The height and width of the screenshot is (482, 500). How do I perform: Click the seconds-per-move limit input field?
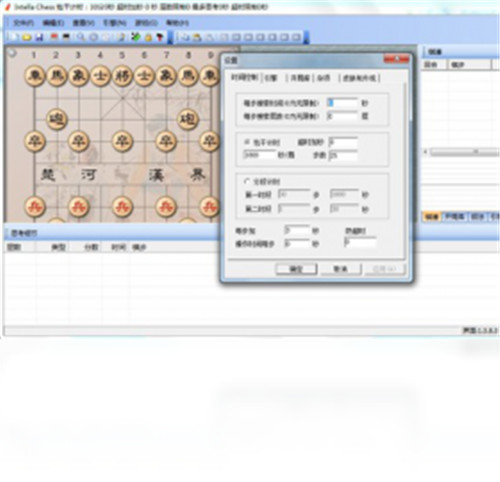coord(342,103)
